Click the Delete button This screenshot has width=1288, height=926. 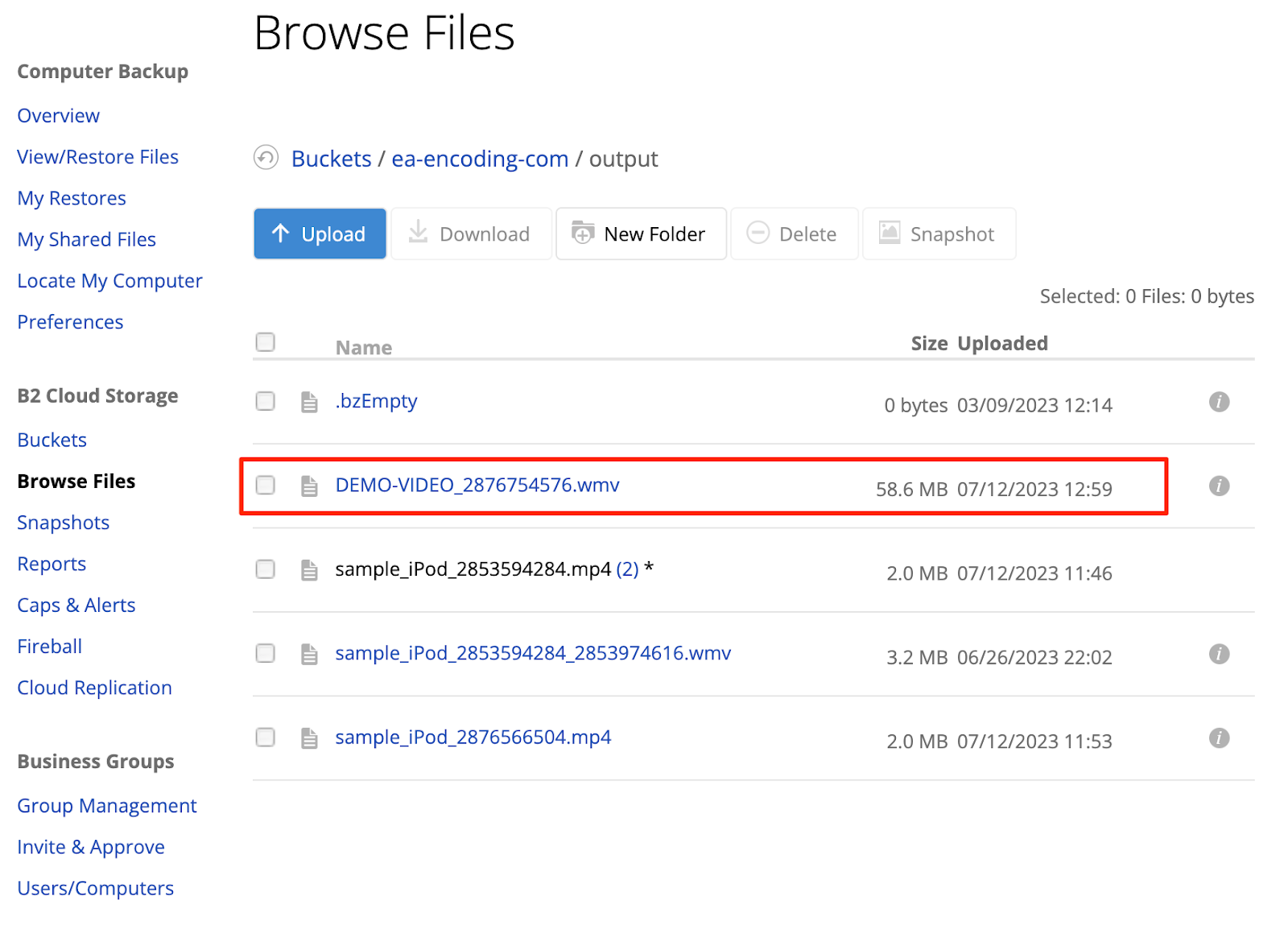click(x=794, y=234)
